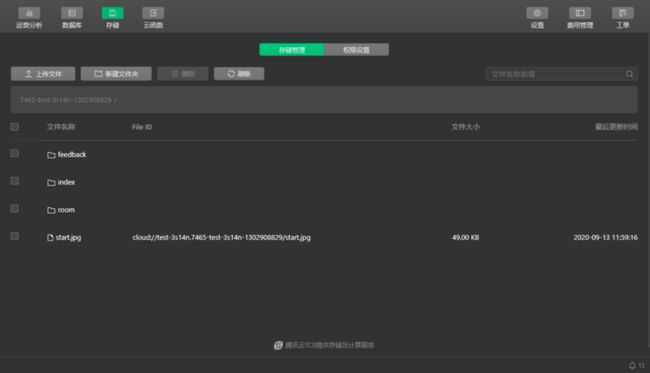This screenshot has height=373, width=650.
Task: Open the feedback folder
Action: pos(67,155)
